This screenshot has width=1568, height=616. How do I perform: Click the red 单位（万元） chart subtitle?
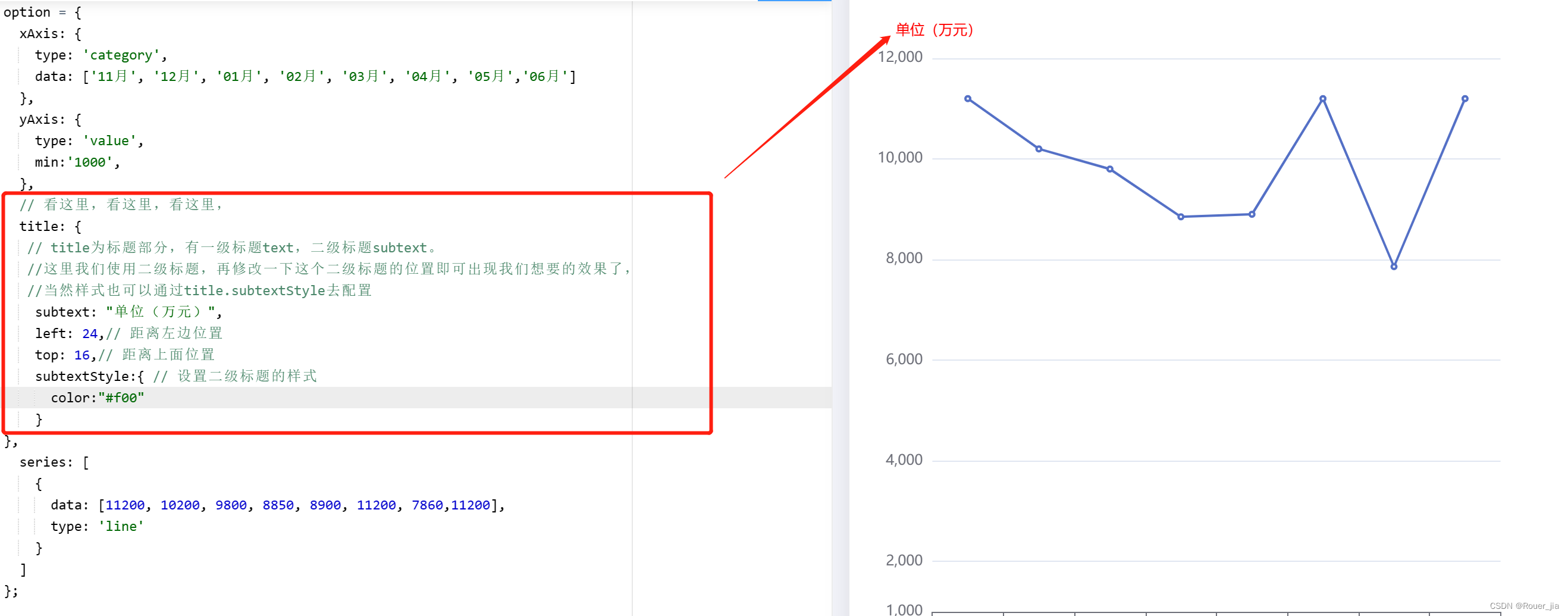934,30
